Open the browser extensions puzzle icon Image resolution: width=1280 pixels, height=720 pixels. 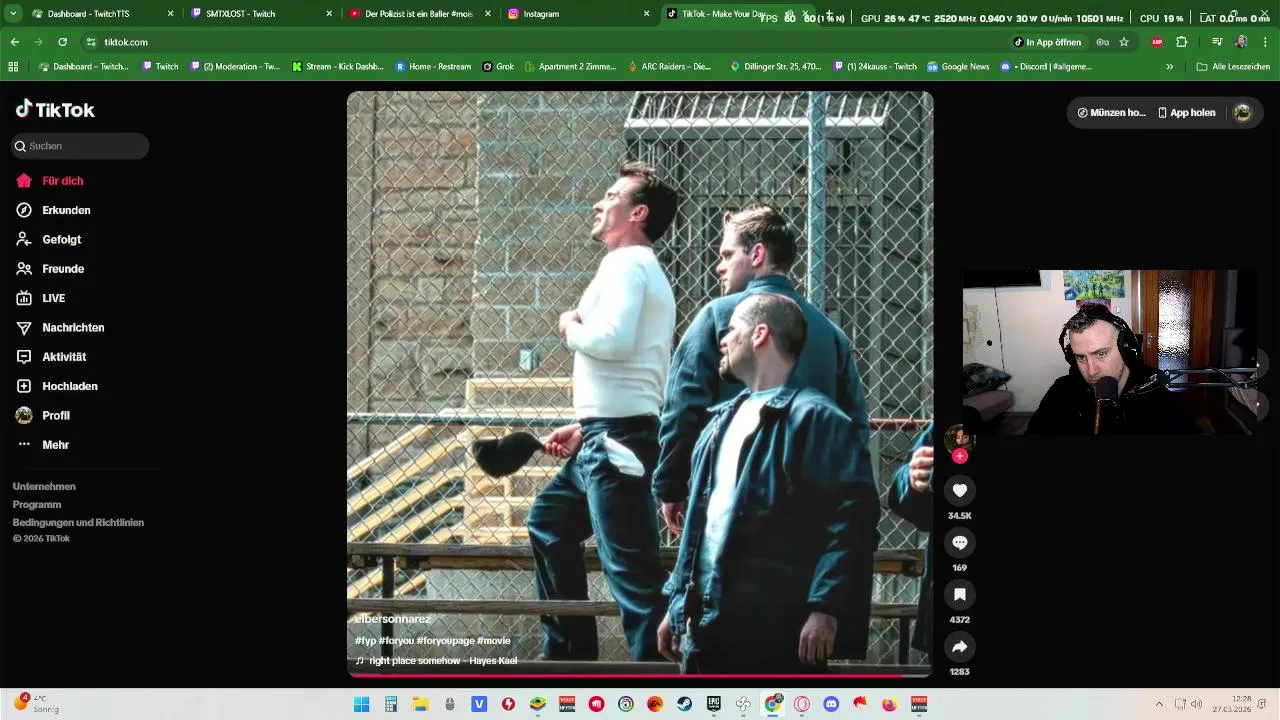[x=1182, y=42]
